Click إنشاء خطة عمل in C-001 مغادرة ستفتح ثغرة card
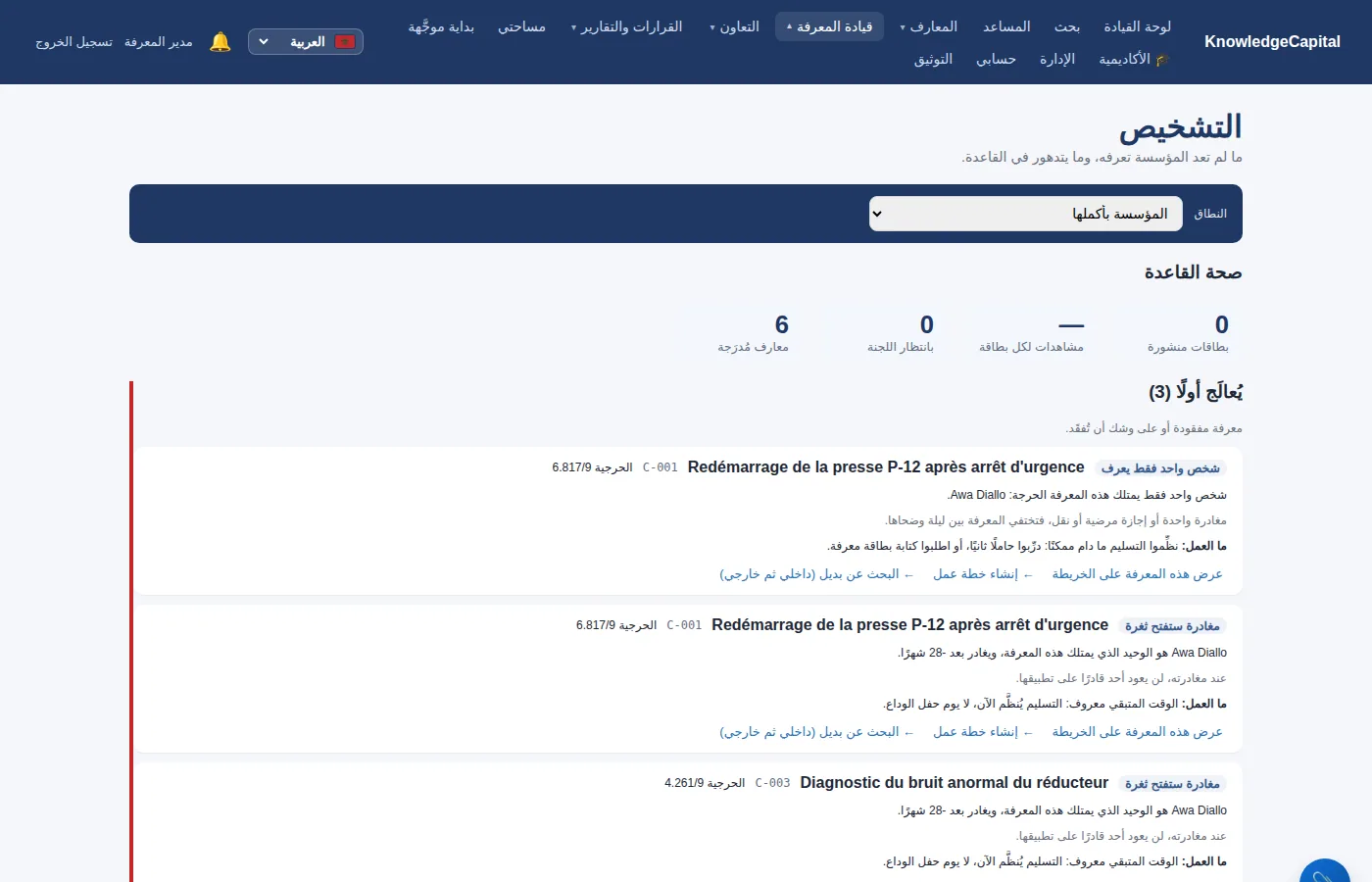 tap(983, 732)
